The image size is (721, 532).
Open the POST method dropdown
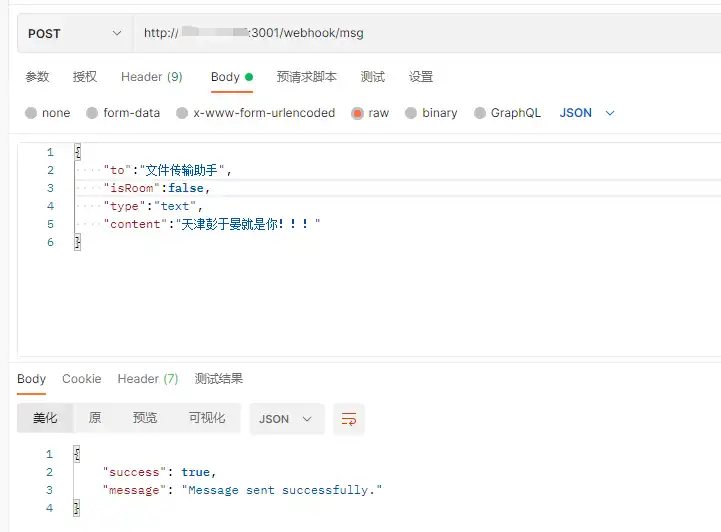click(x=74, y=33)
